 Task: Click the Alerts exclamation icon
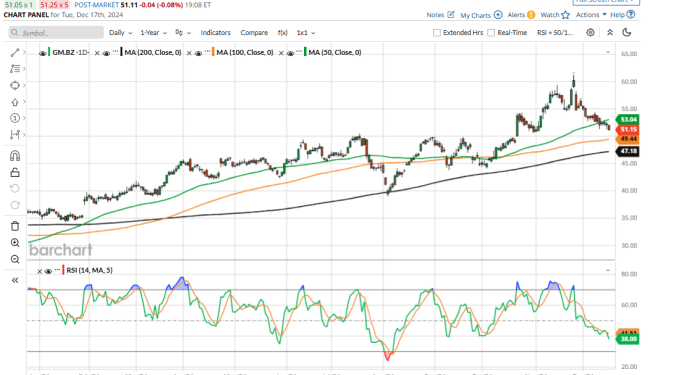coord(531,15)
